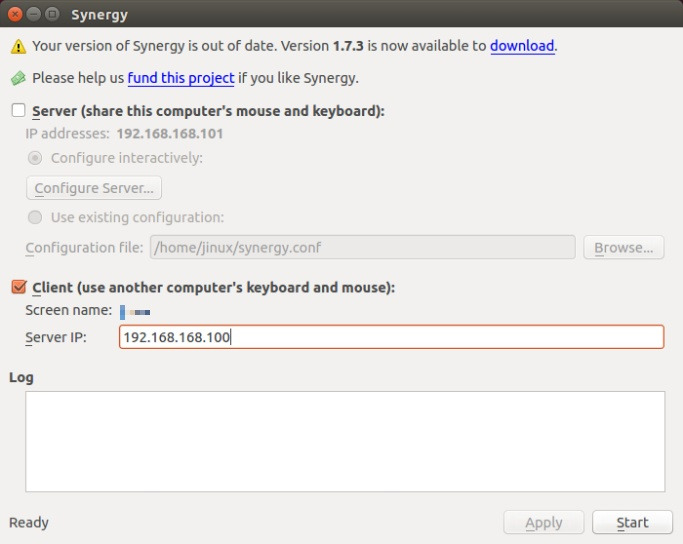Click the Configure Server... button
This screenshot has width=683, height=544.
(94, 188)
